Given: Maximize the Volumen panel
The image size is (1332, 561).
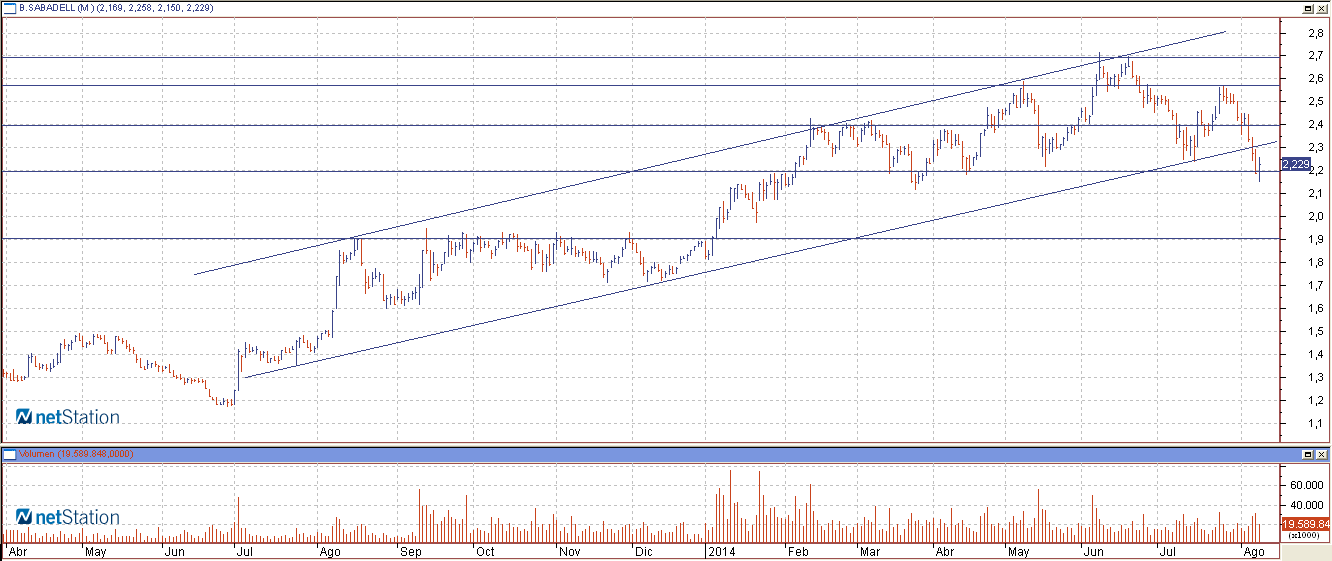Looking at the screenshot, I should [x=1307, y=454].
